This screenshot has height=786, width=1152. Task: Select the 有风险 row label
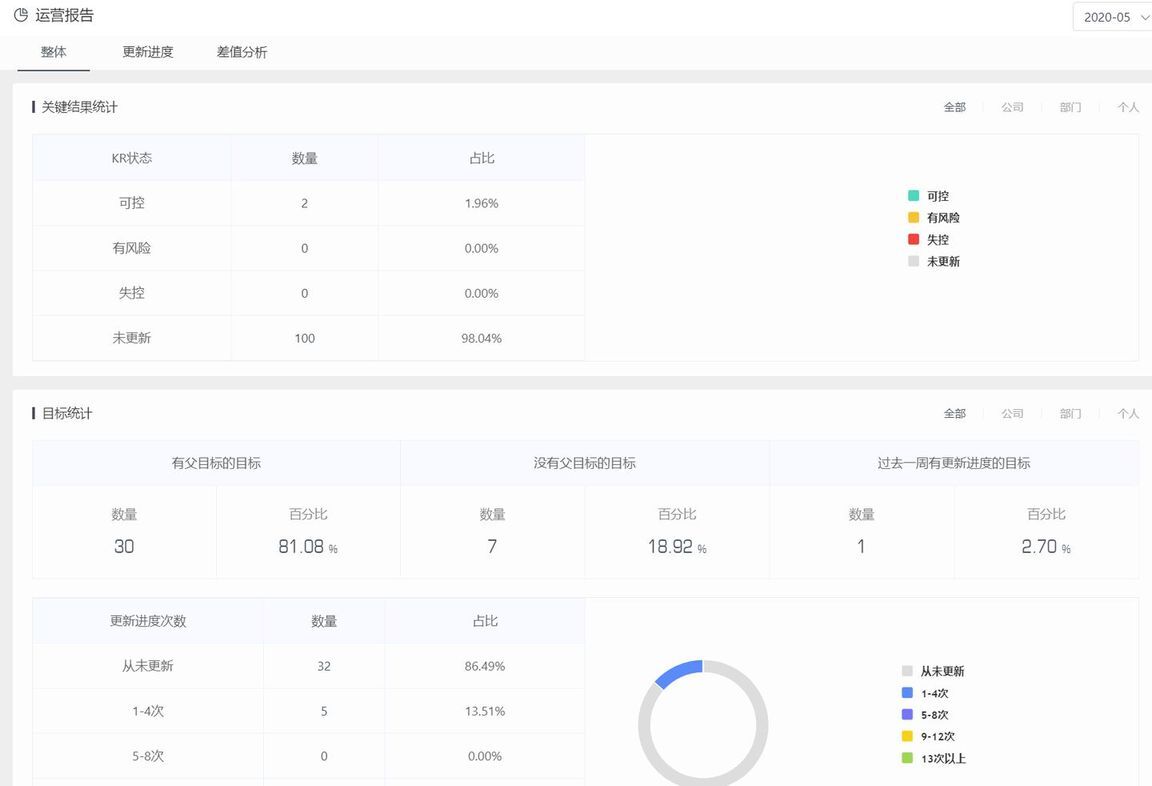point(132,248)
